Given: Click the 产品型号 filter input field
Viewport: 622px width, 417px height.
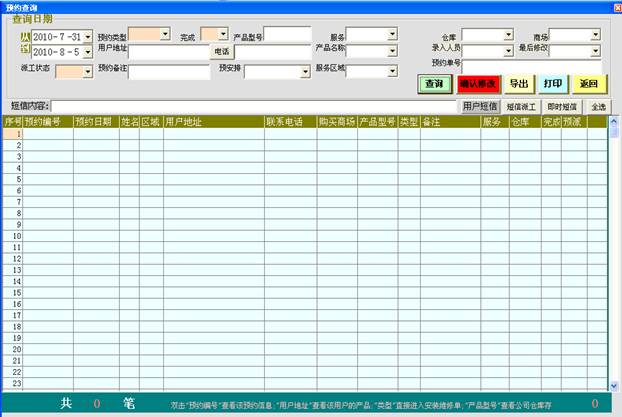Looking at the screenshot, I should click(287, 34).
